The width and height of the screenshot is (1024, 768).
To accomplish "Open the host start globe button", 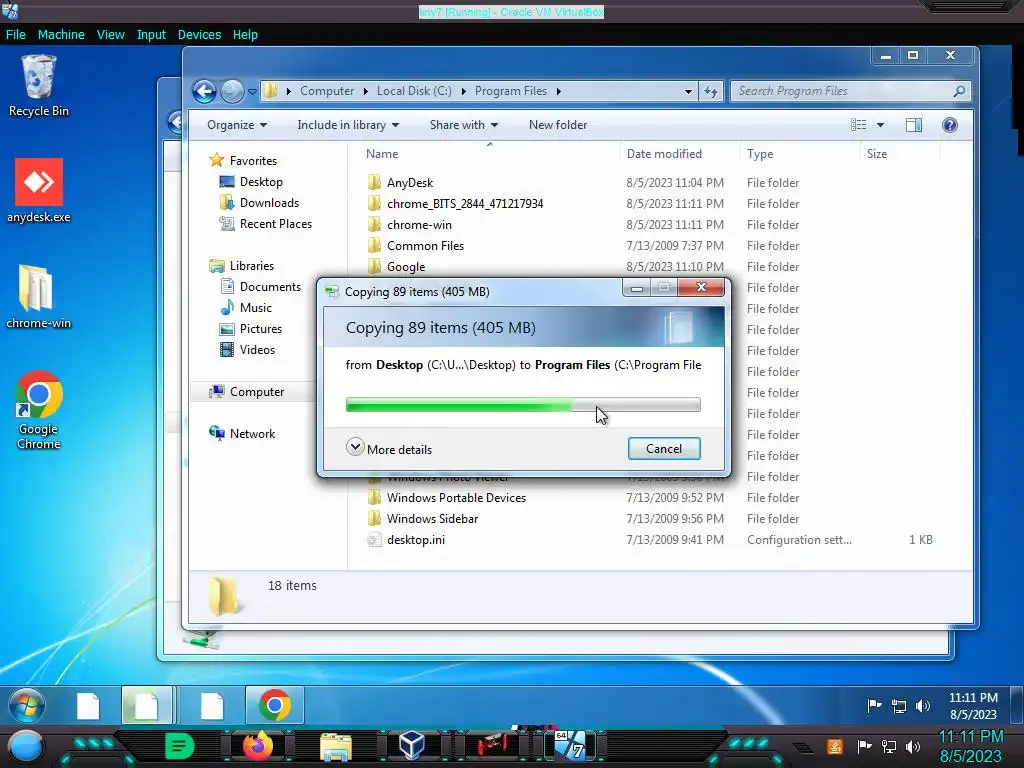I will (26, 746).
